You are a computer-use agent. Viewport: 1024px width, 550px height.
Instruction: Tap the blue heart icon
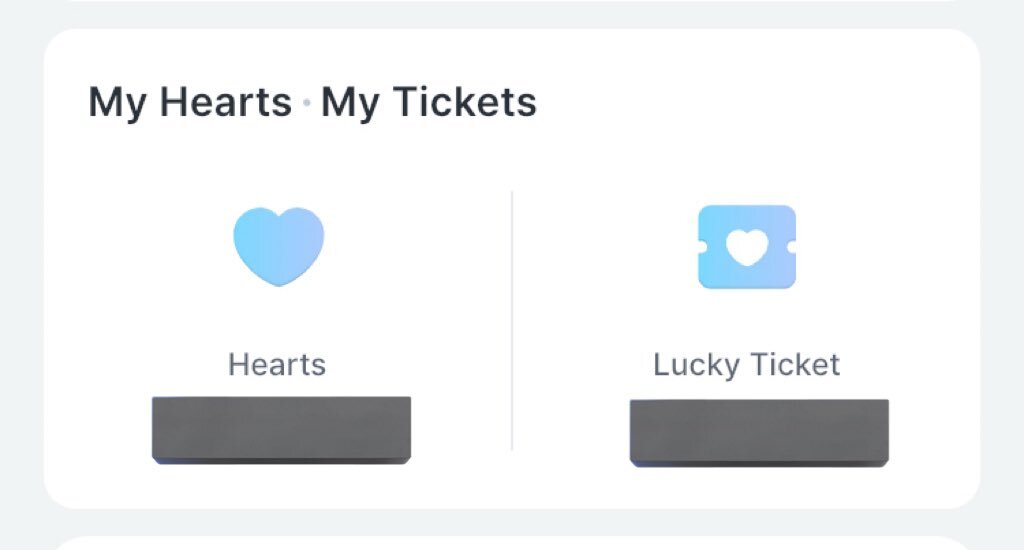(279, 246)
